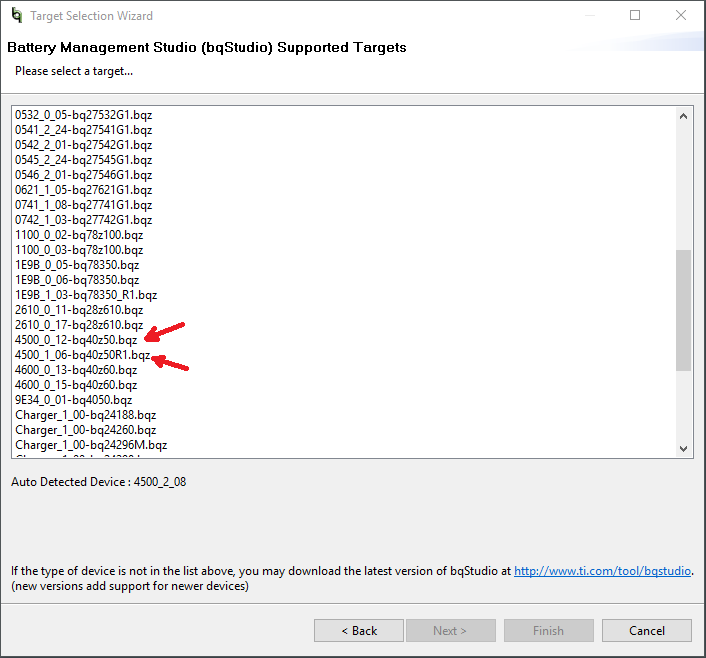
Task: Pick Charger_1_00-bq24260.bqz entry
Action: 86,430
